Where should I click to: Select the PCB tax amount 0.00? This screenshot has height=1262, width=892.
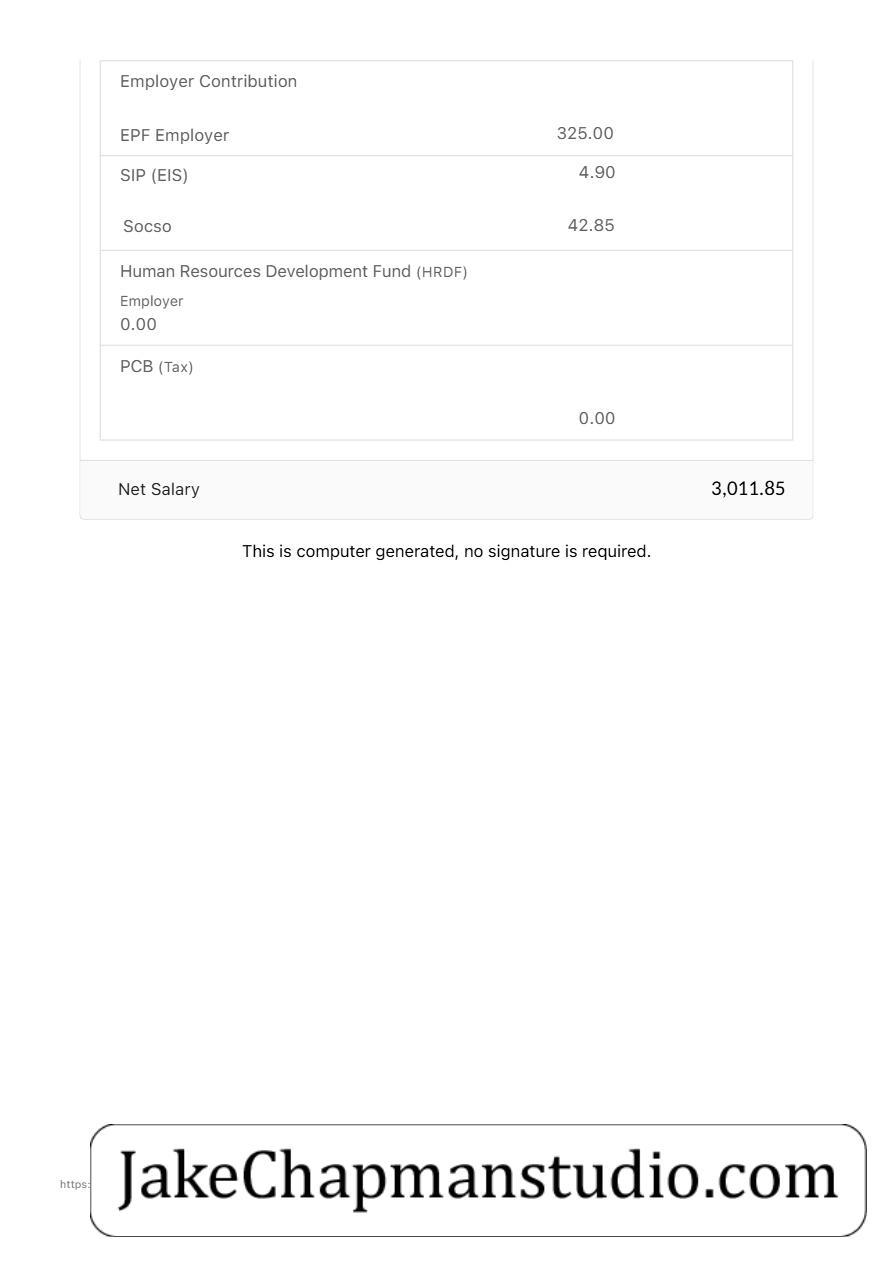click(597, 418)
